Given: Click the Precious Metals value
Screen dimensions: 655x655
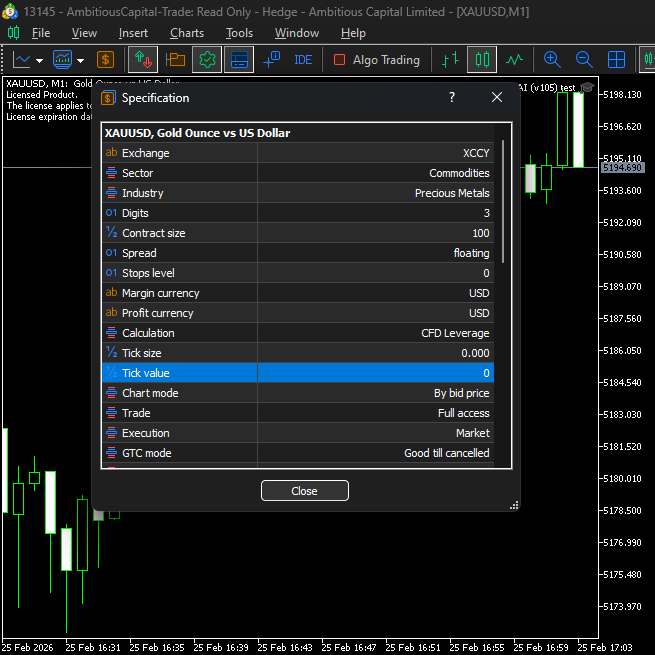Looking at the screenshot, I should point(452,193).
